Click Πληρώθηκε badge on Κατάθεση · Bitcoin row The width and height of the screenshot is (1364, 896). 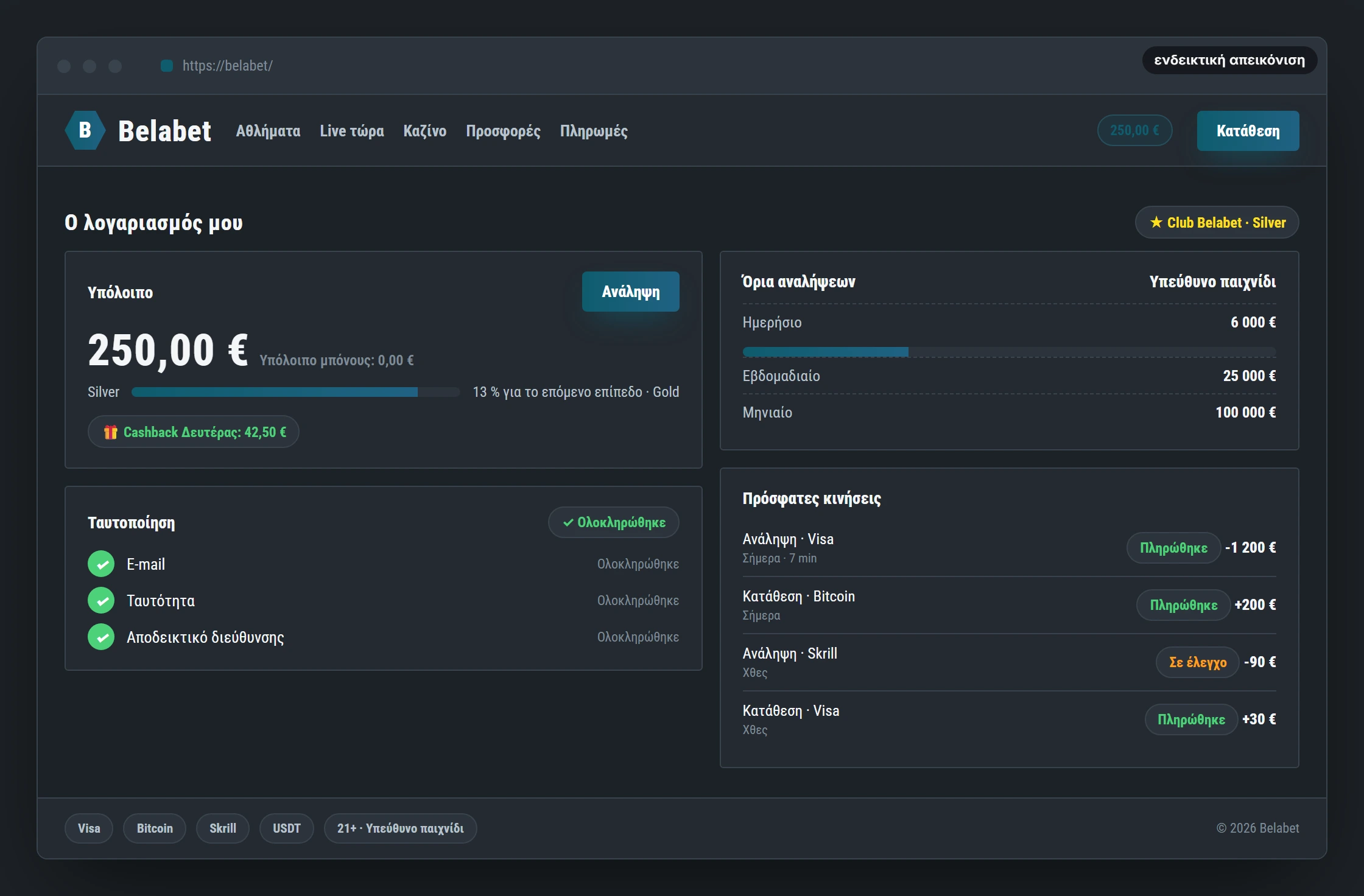point(1183,605)
